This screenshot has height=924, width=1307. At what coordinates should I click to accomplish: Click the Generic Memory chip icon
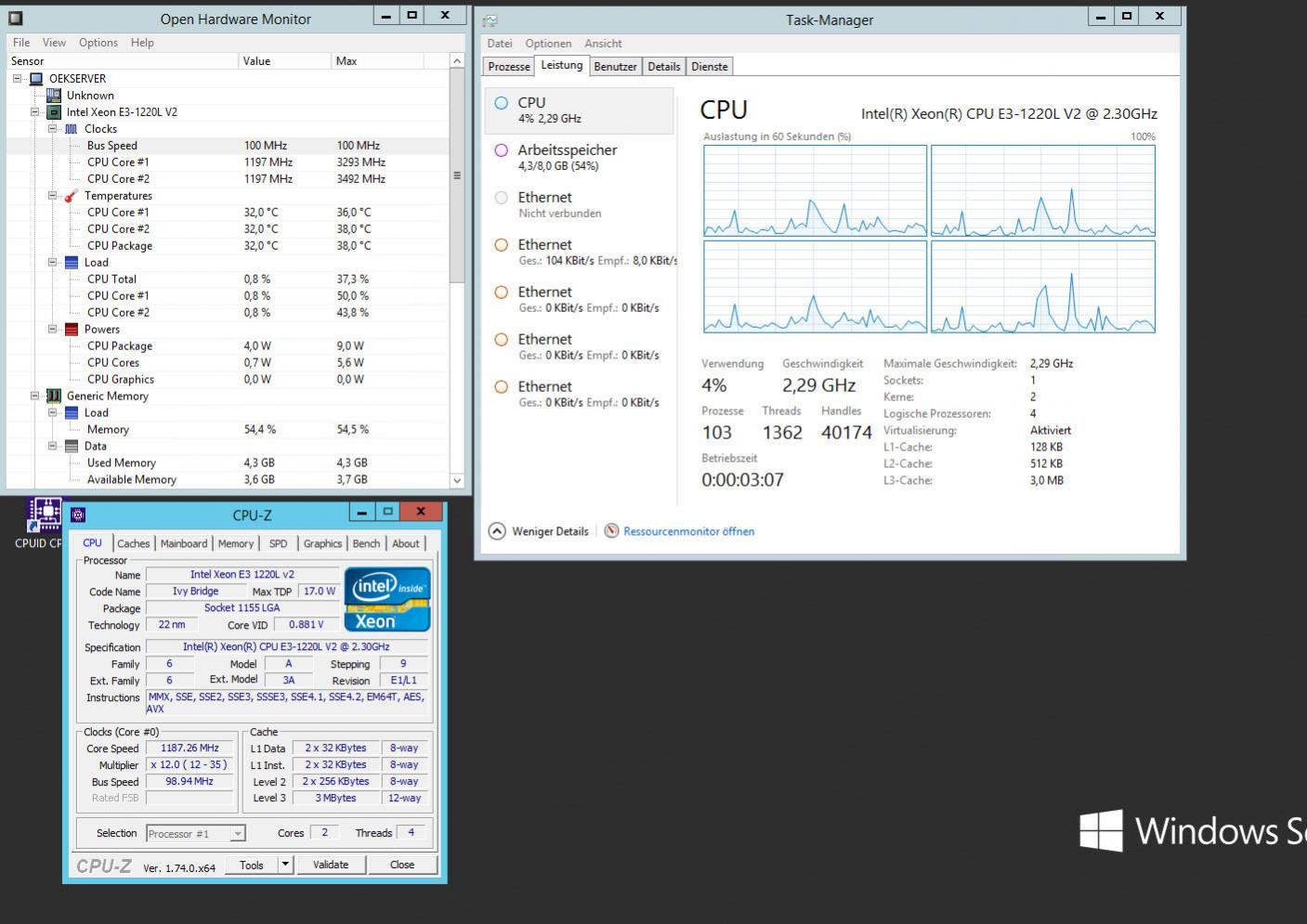point(54,397)
